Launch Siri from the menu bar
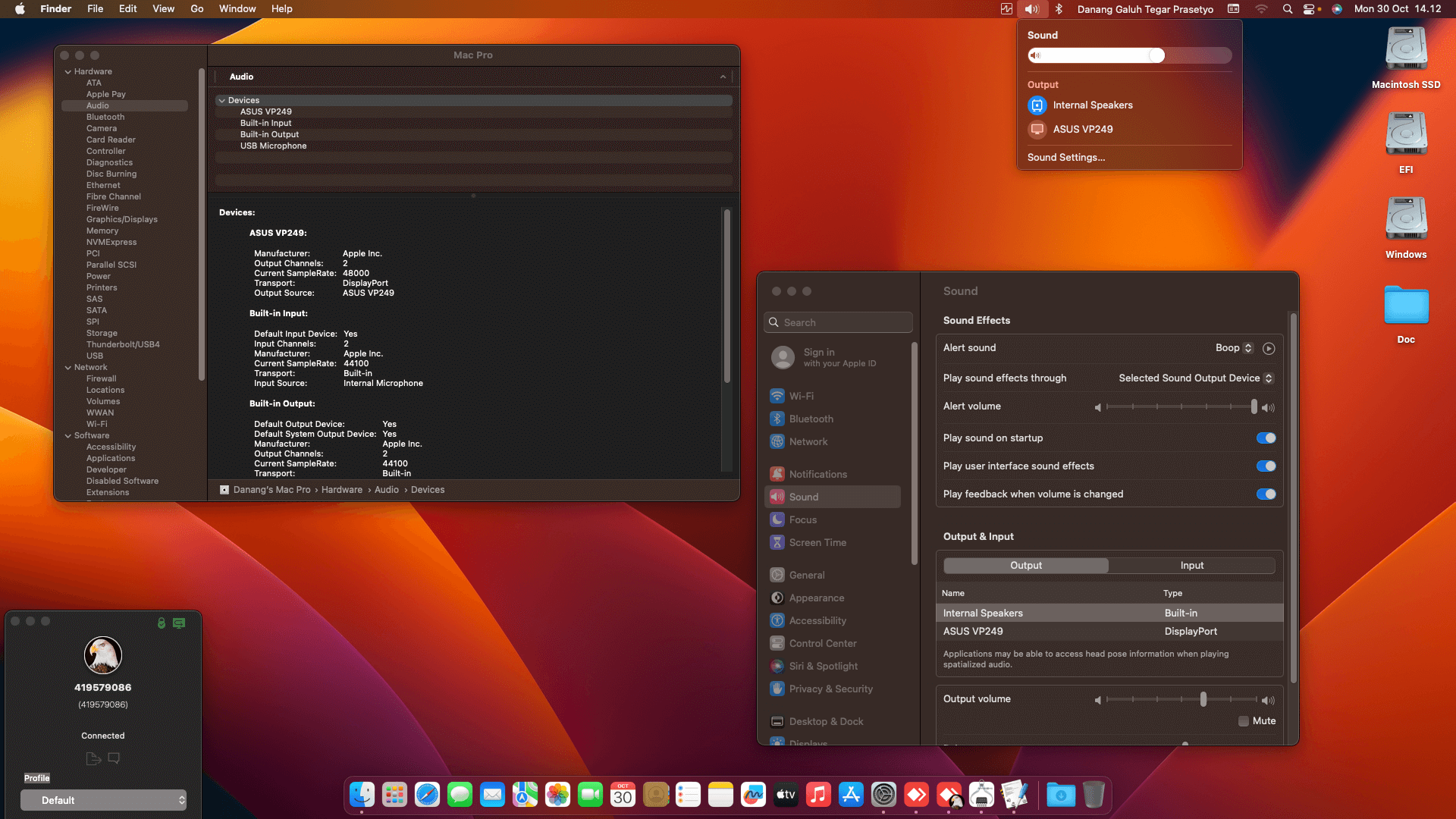The image size is (1456, 819). 1337,9
